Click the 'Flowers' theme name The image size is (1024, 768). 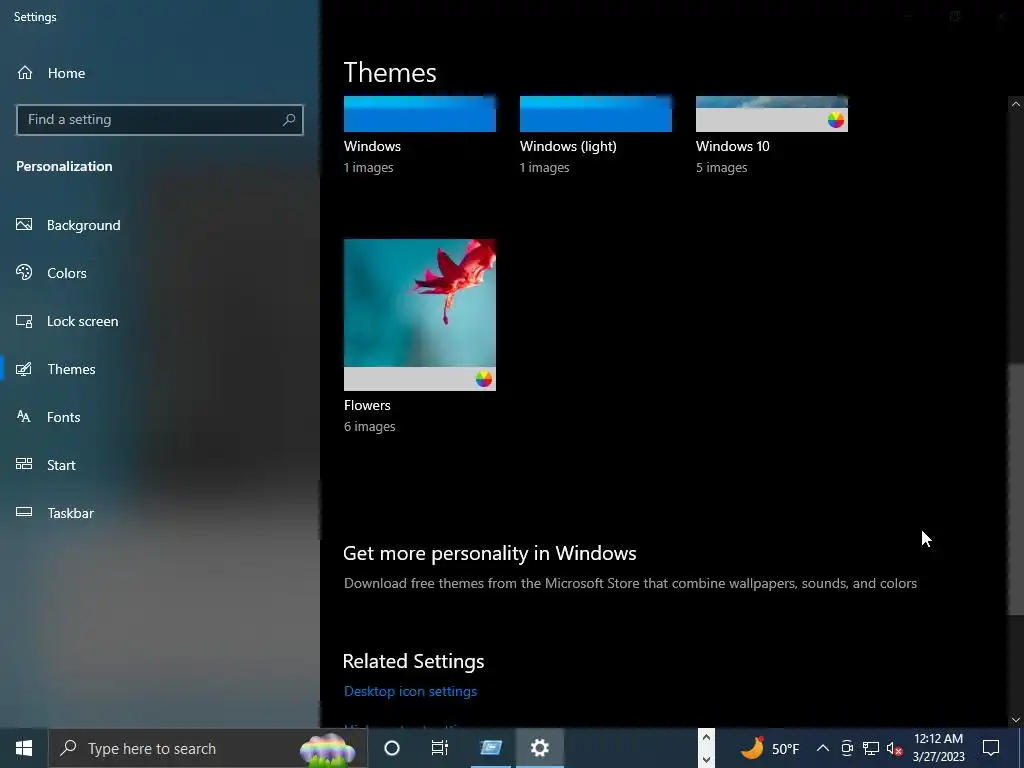367,405
